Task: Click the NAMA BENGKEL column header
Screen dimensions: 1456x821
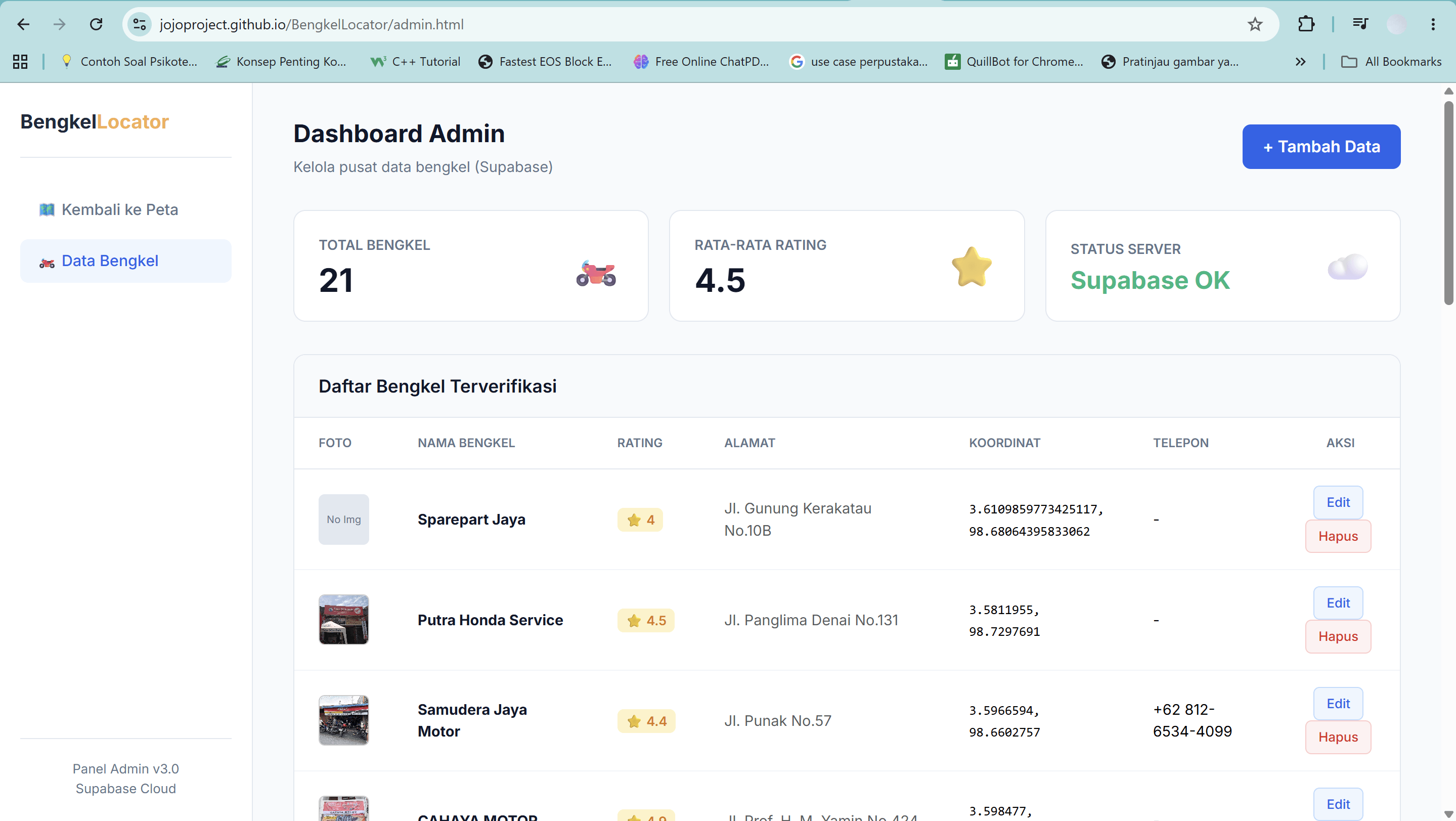Action: coord(466,443)
